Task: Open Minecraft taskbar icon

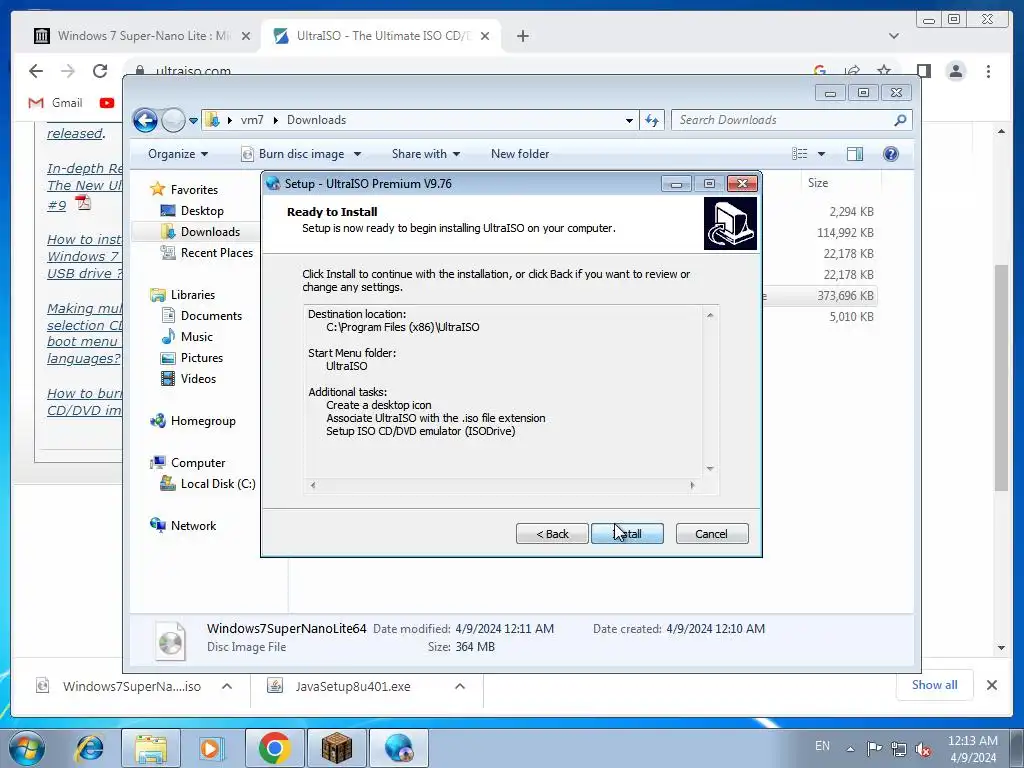Action: [x=336, y=748]
